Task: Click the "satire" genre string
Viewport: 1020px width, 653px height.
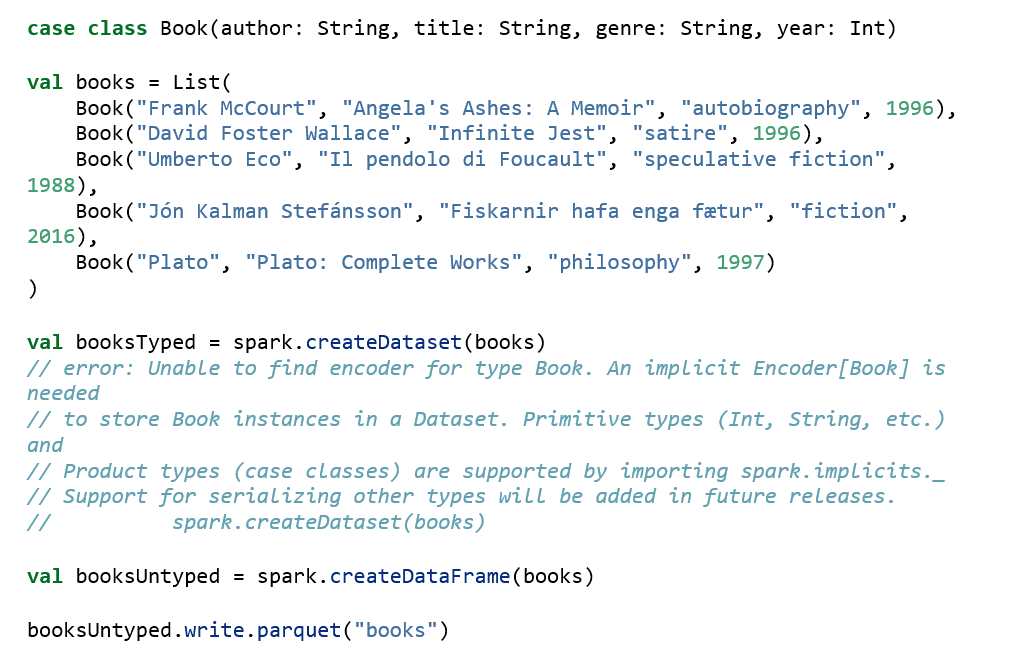Action: tap(680, 133)
